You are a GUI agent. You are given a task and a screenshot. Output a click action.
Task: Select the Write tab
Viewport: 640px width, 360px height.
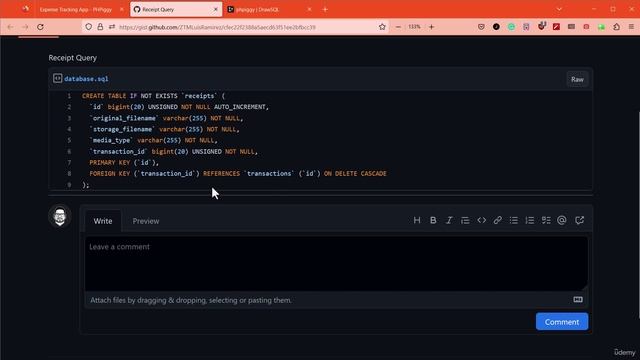[x=103, y=221]
